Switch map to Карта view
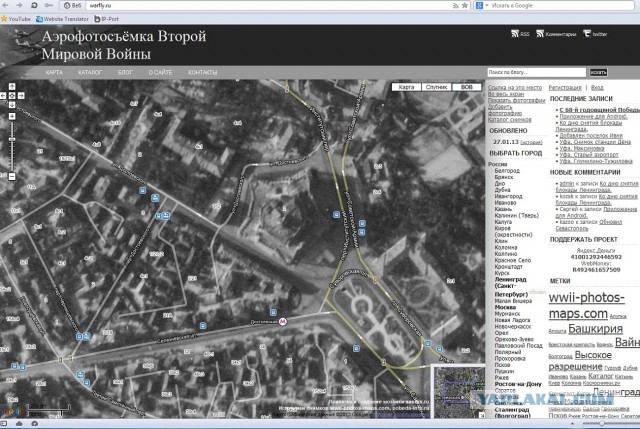This screenshot has width=640, height=429. 406,88
